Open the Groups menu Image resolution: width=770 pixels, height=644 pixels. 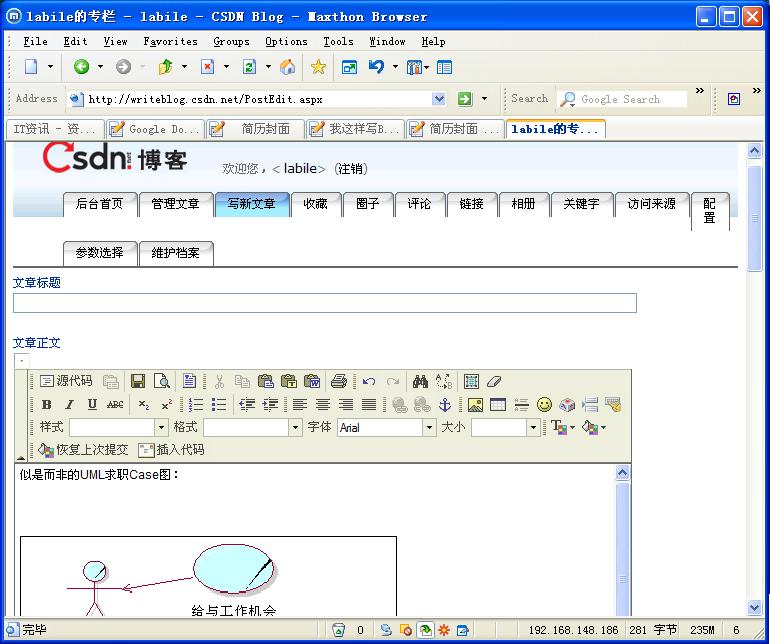[x=231, y=42]
